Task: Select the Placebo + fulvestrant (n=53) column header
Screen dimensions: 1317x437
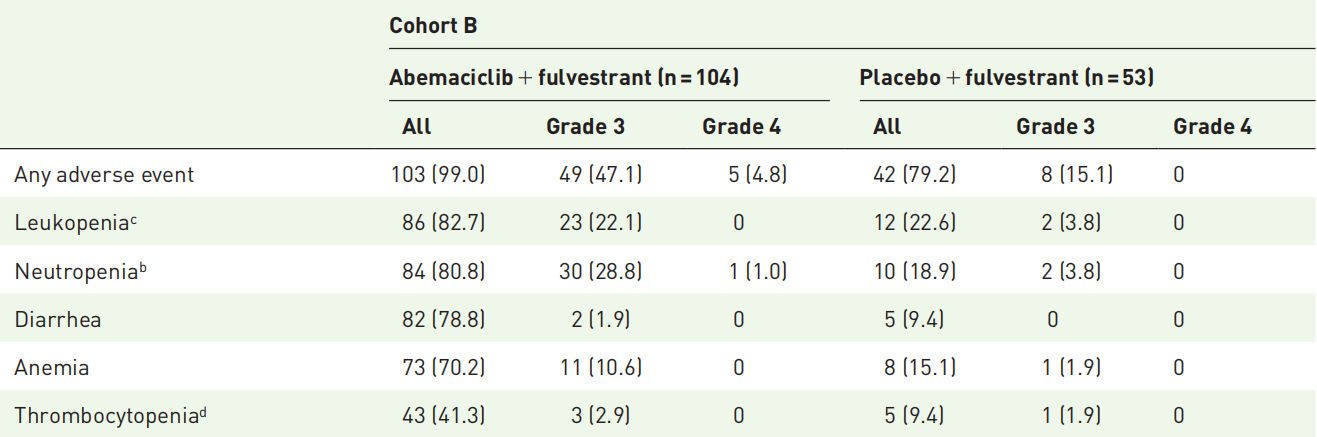Action: [1007, 76]
